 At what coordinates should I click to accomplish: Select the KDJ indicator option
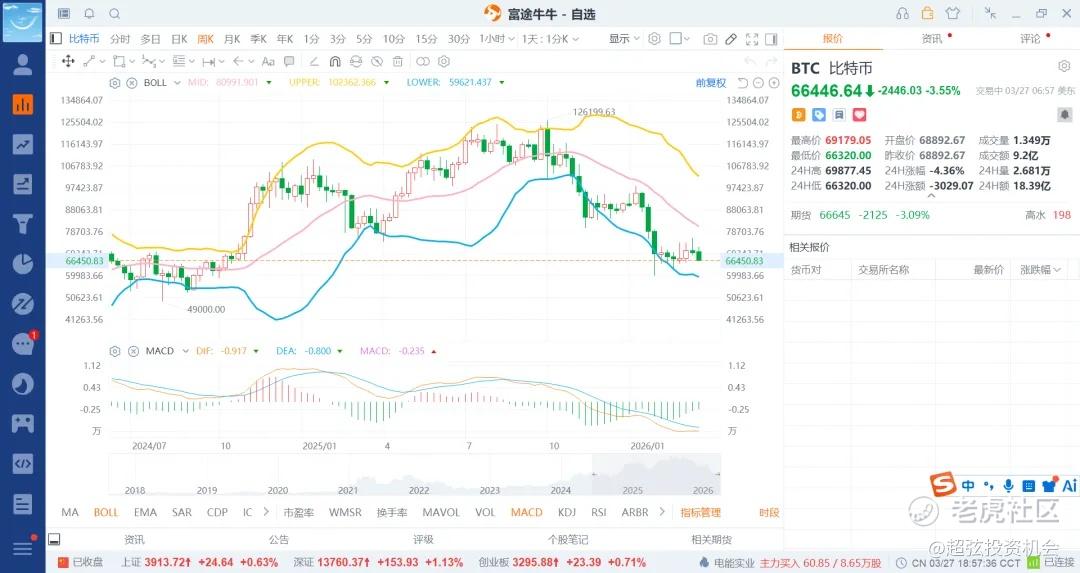pyautogui.click(x=567, y=512)
